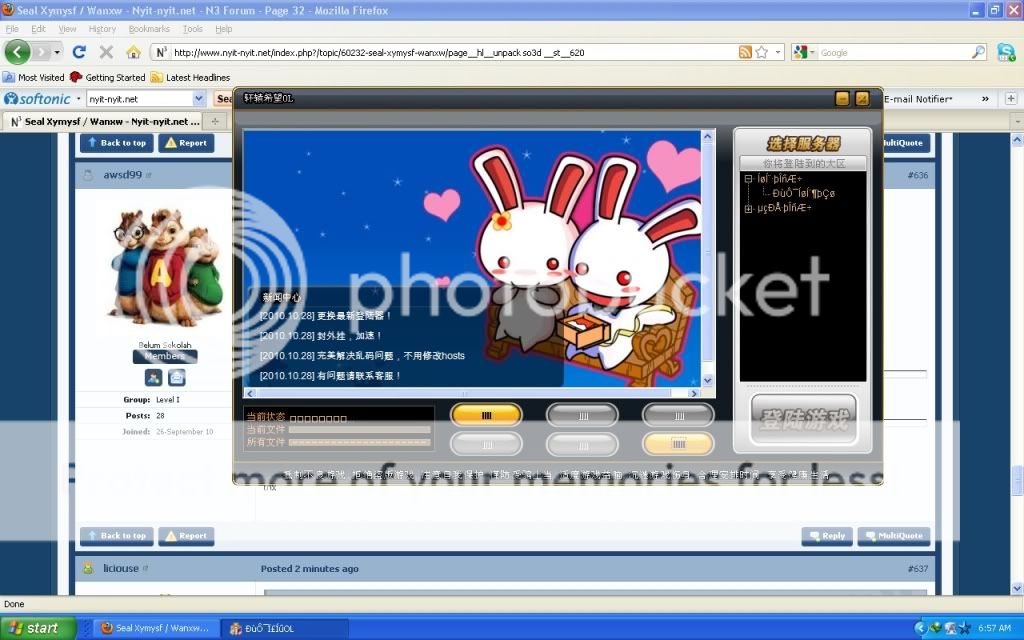Minimize the game launcher with yellow button
The width and height of the screenshot is (1024, 640).
[x=842, y=99]
